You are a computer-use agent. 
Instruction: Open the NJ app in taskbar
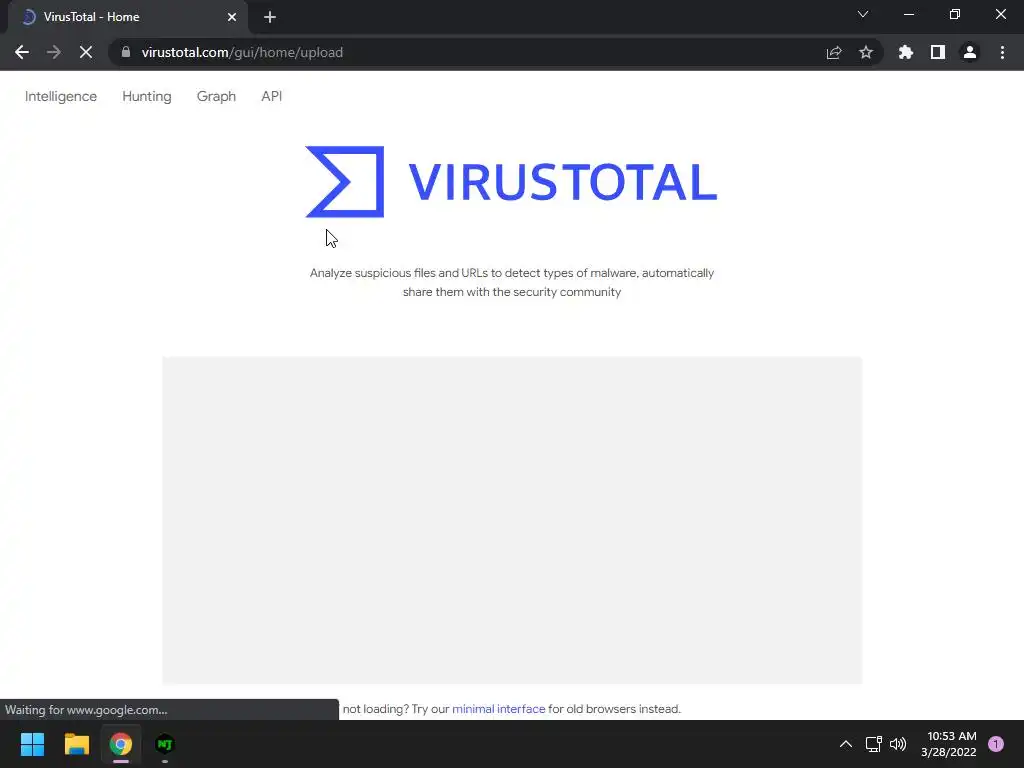pos(165,744)
